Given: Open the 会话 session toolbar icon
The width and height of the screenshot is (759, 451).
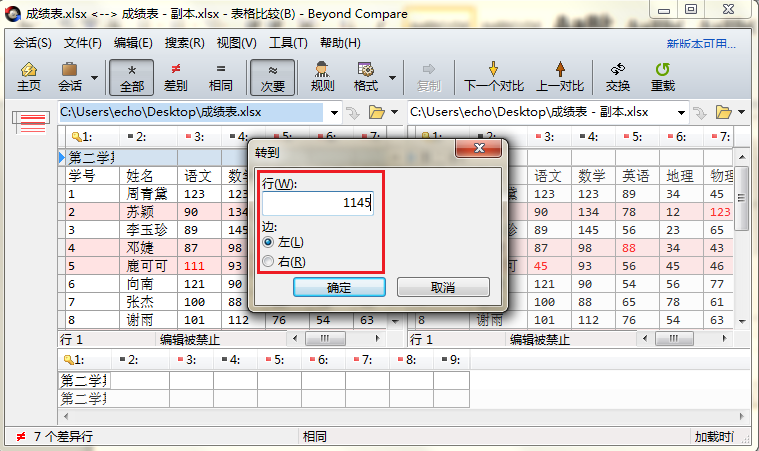Looking at the screenshot, I should pos(70,77).
